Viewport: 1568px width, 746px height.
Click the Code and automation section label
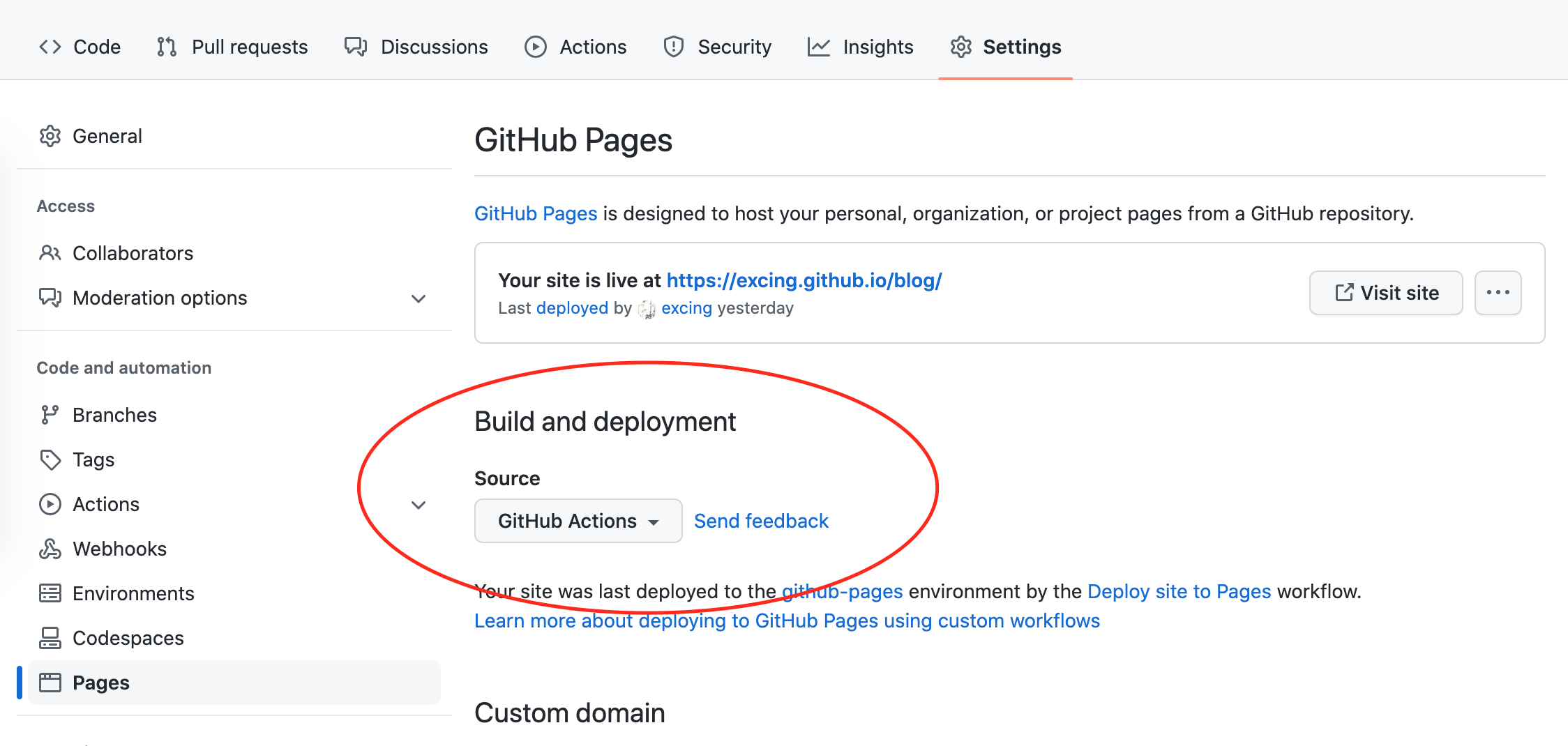click(x=124, y=367)
